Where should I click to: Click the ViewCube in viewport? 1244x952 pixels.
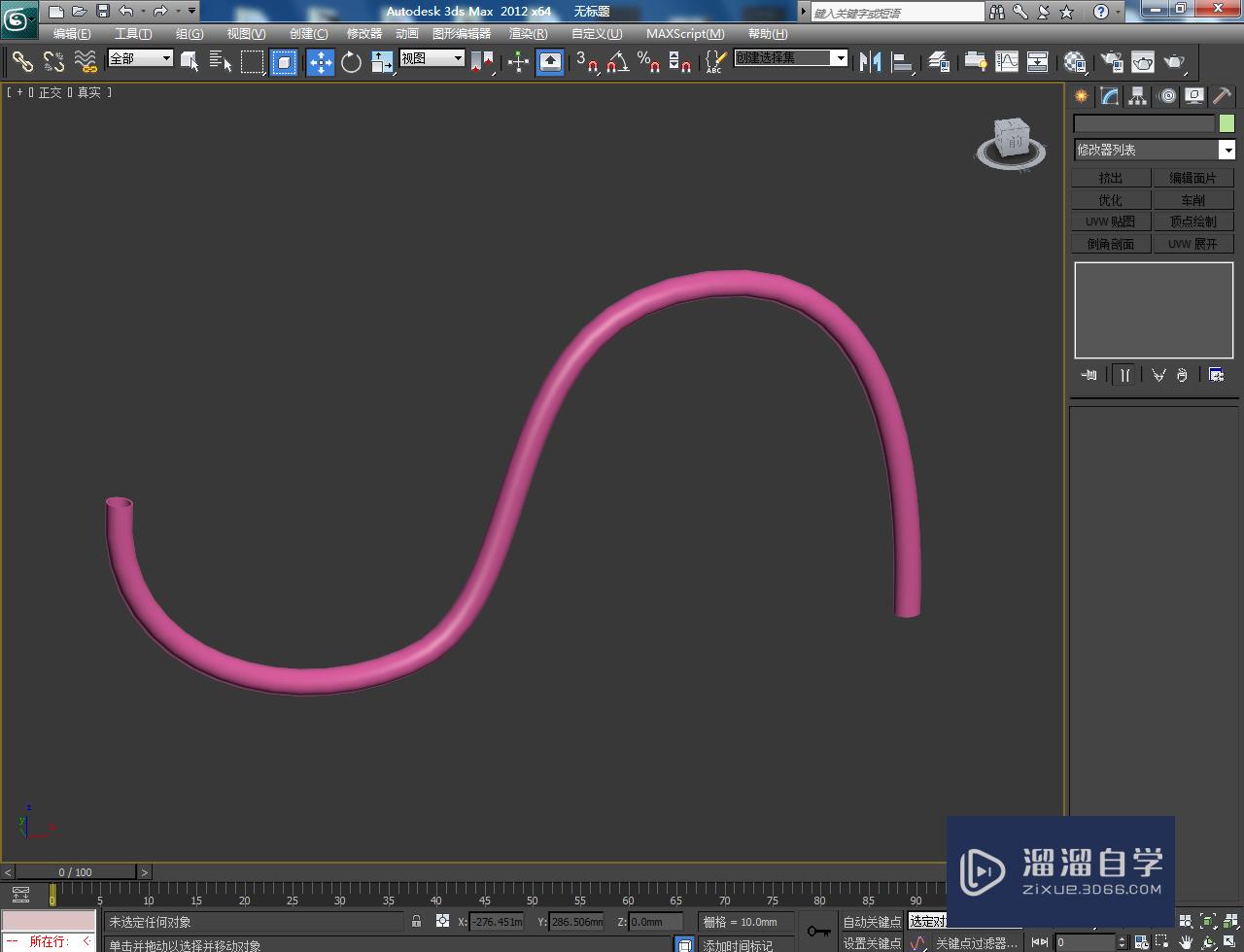[1012, 143]
